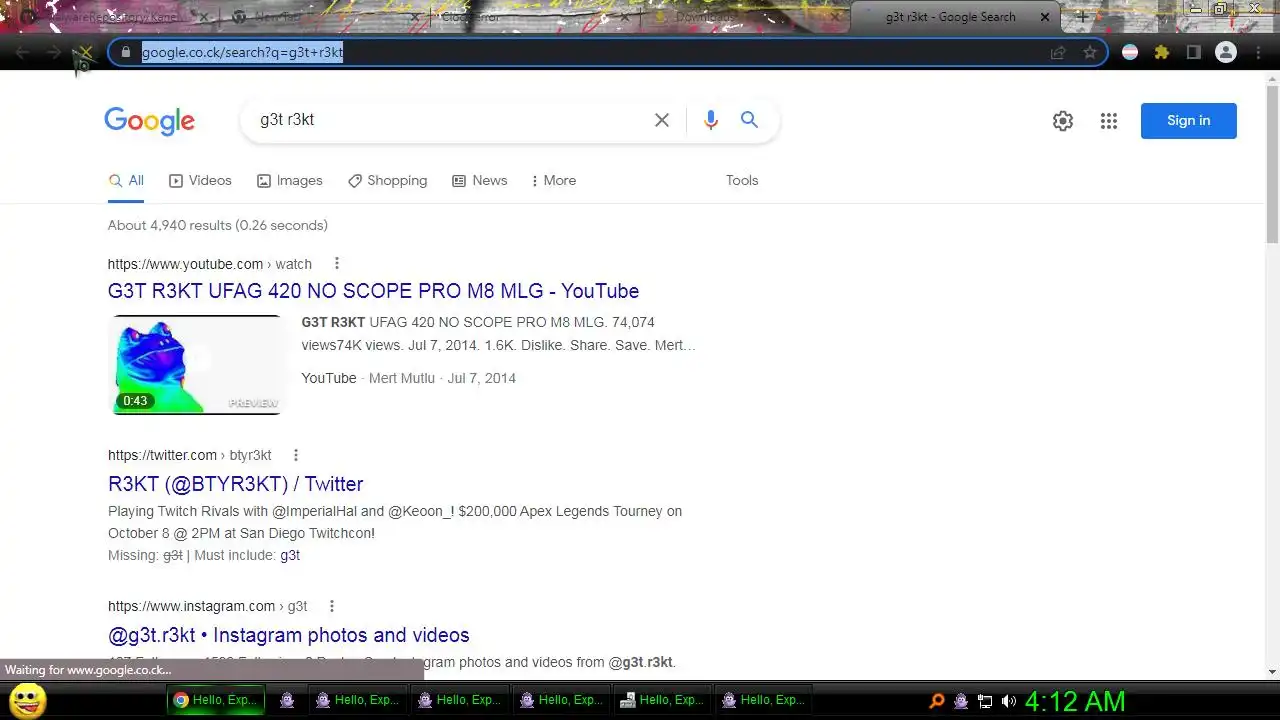Switch to the Videos results tab
The height and width of the screenshot is (720, 1280).
pos(200,181)
